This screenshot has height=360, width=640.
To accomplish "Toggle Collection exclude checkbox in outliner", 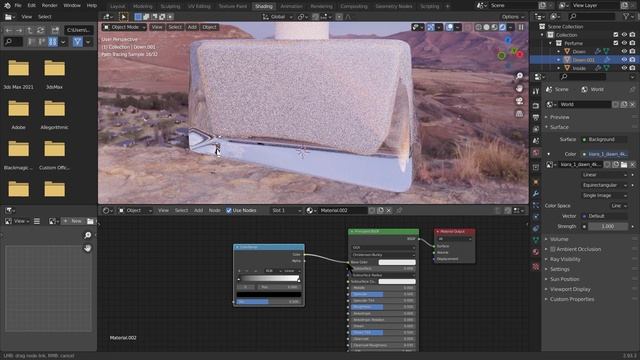I will click(x=616, y=35).
